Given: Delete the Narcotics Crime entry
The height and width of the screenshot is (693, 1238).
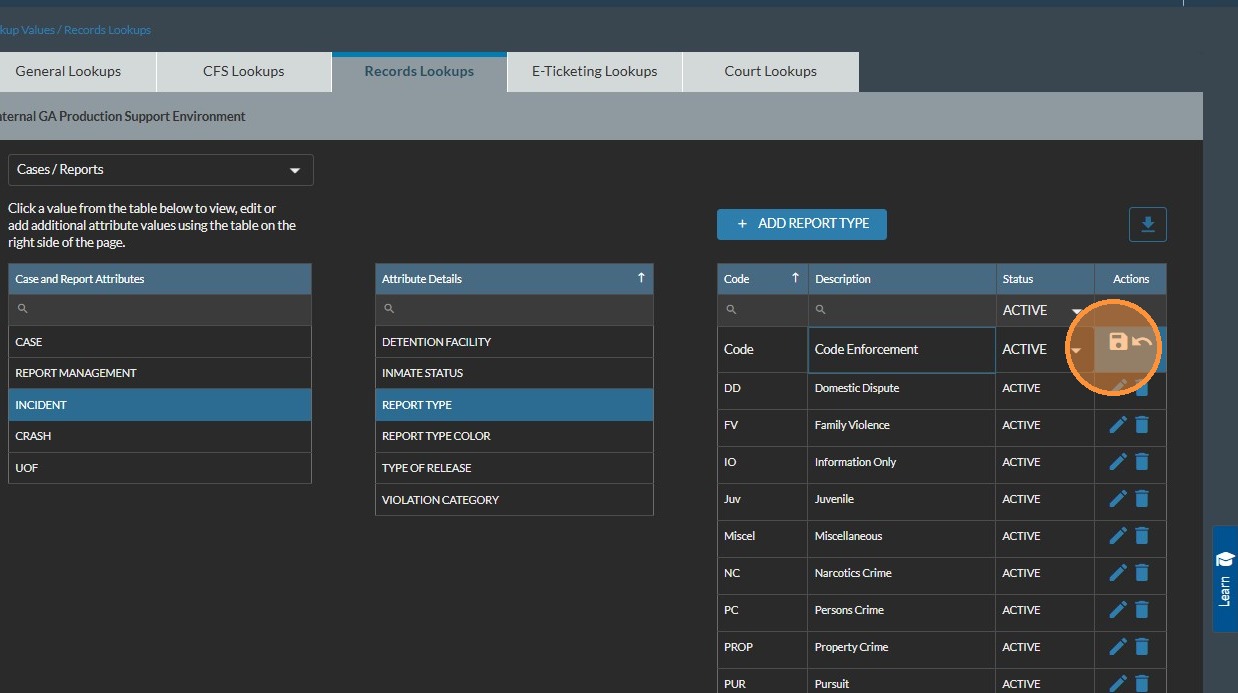Looking at the screenshot, I should (1142, 573).
